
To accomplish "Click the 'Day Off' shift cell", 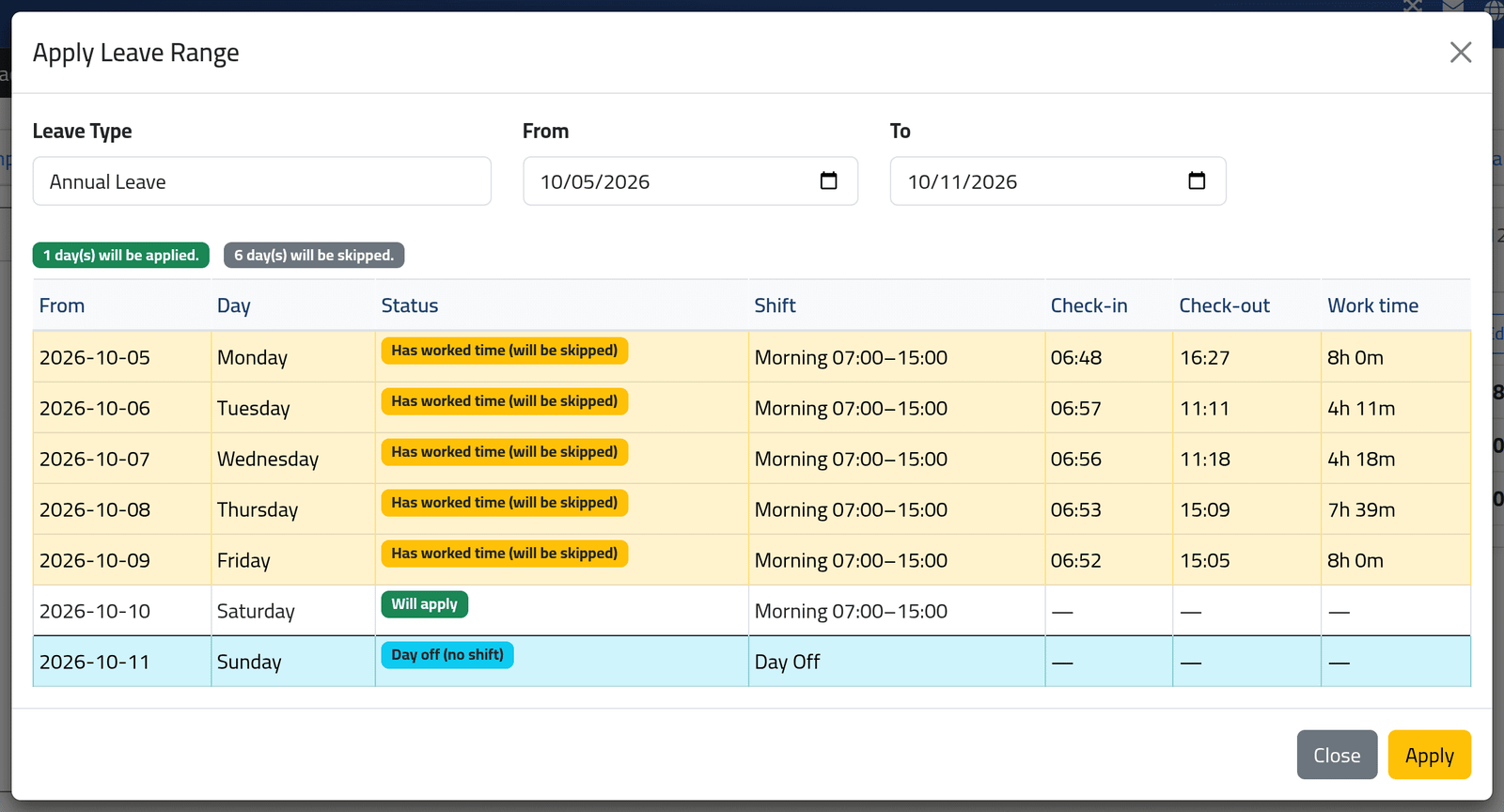I will (x=897, y=662).
